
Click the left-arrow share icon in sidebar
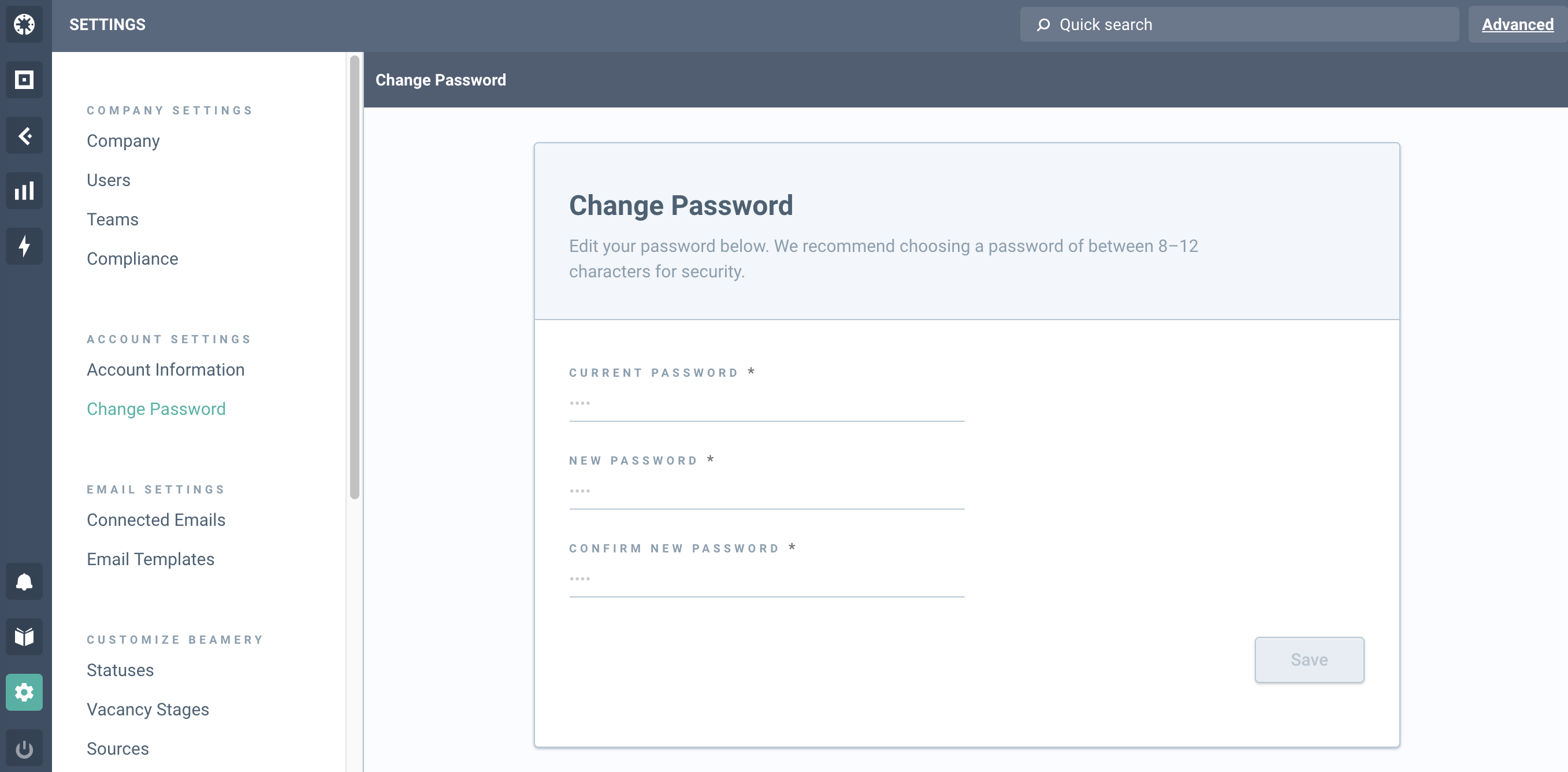click(24, 135)
